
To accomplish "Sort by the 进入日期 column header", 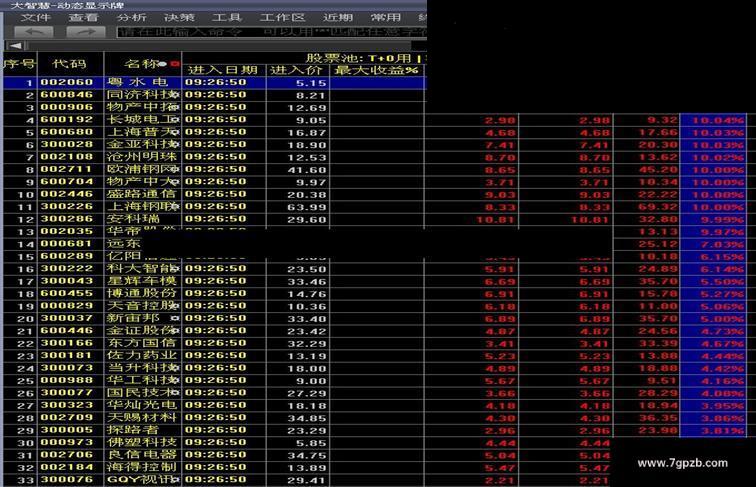I will point(223,70).
